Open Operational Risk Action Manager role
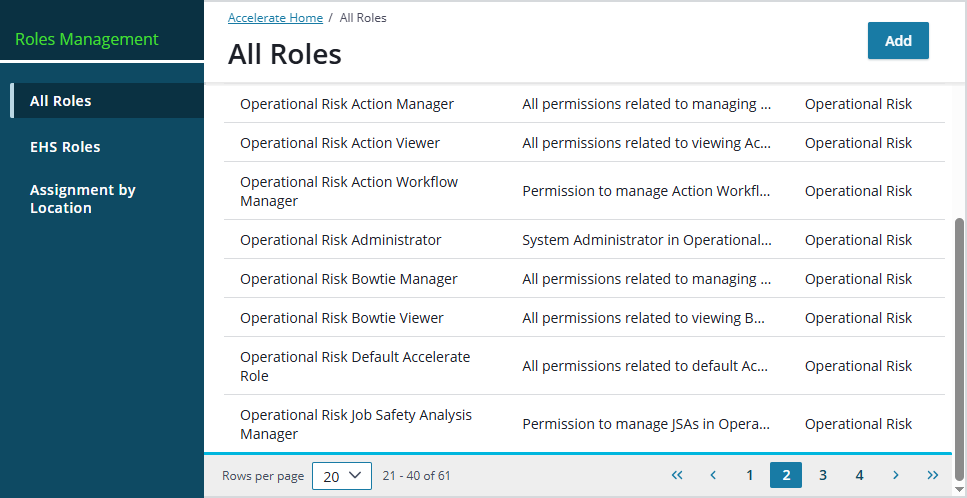Viewport: 967px width, 498px height. coord(347,104)
